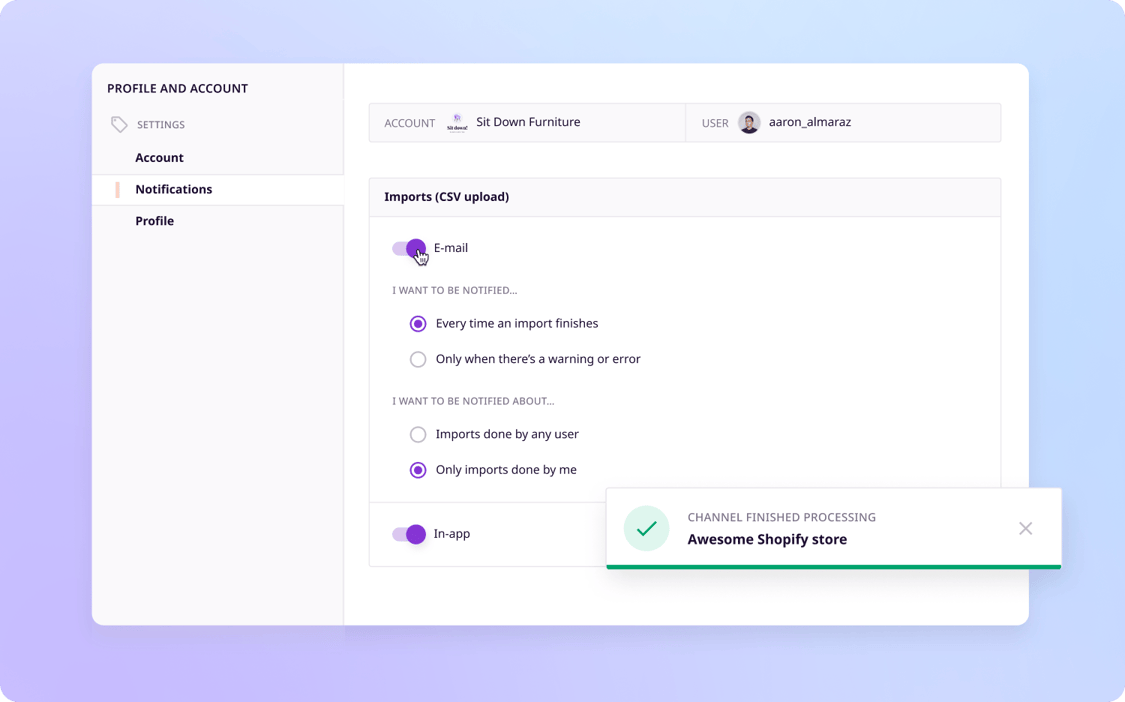Collapse the Imports (CSV upload) section header
The width and height of the screenshot is (1125, 702).
pyautogui.click(x=446, y=197)
